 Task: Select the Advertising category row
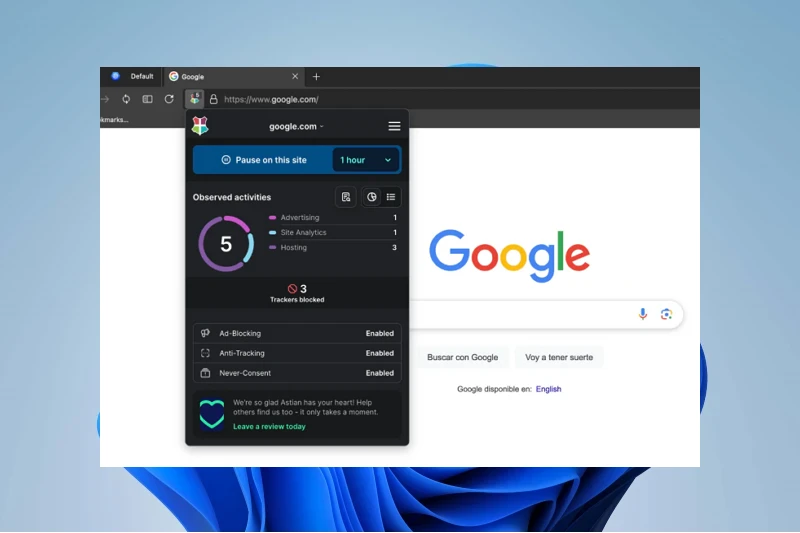(333, 217)
